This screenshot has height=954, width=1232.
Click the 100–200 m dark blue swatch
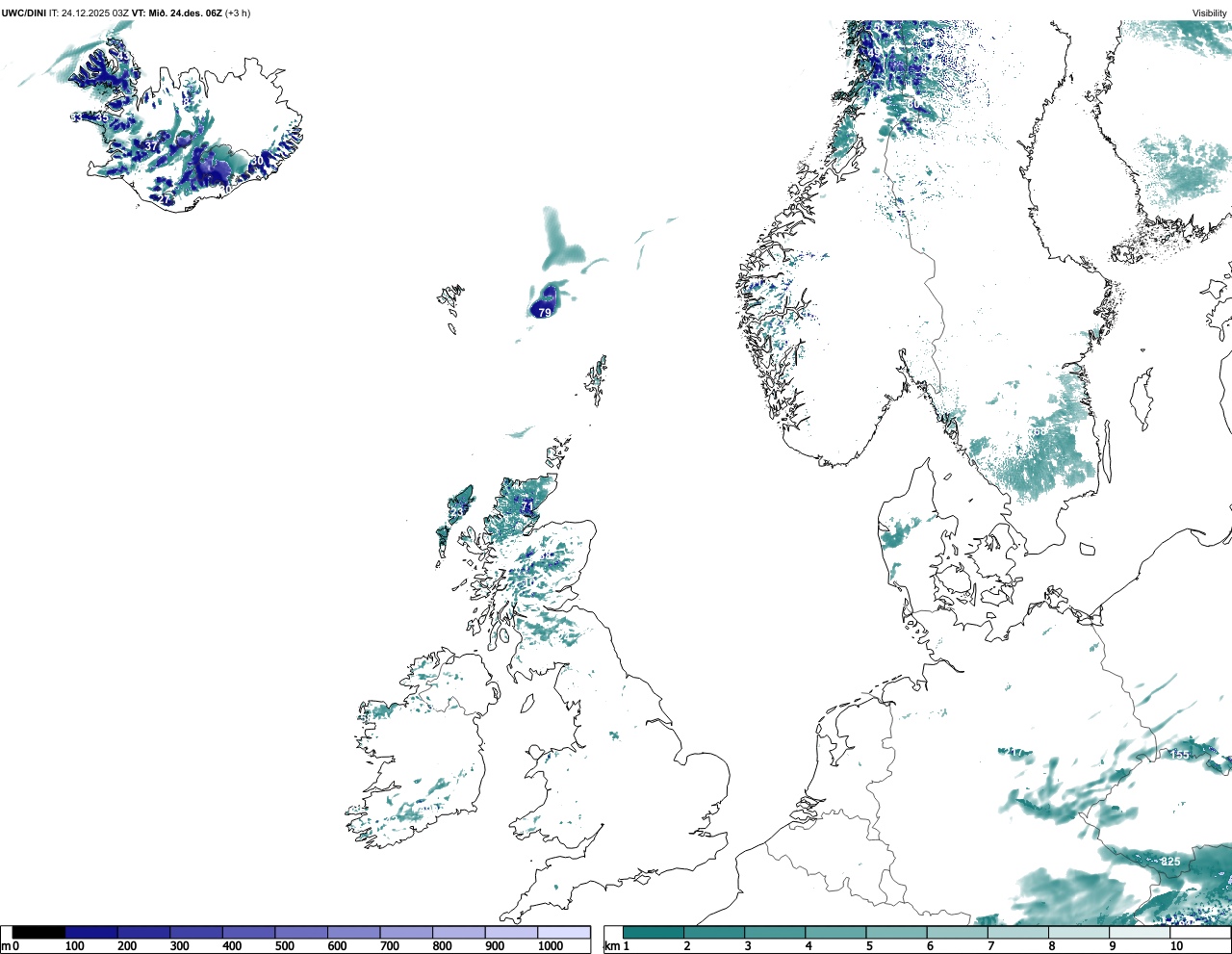tap(91, 932)
